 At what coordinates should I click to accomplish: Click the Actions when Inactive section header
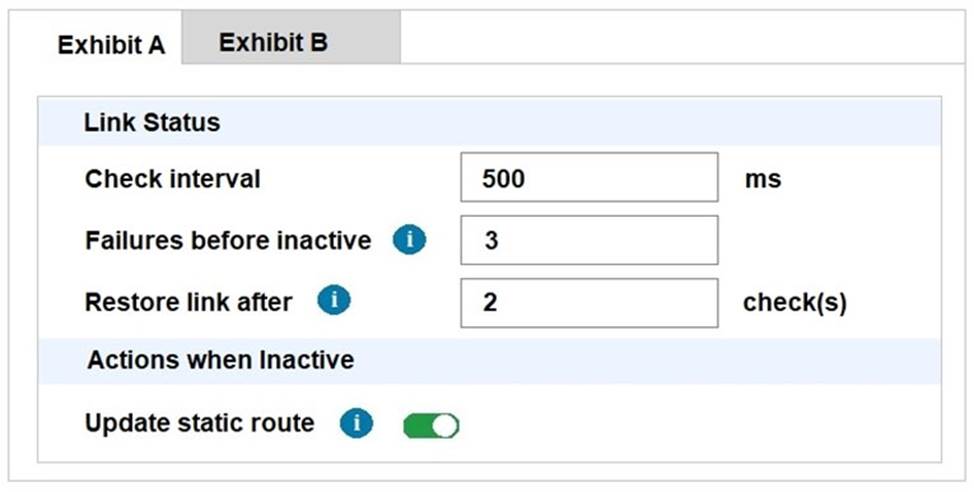pyautogui.click(x=220, y=359)
